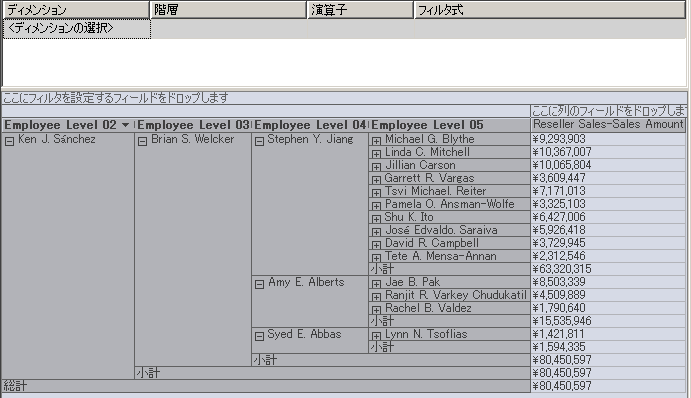Expand Lynn N. Tsoflias
Screen dimensions: 691x398
(376, 336)
